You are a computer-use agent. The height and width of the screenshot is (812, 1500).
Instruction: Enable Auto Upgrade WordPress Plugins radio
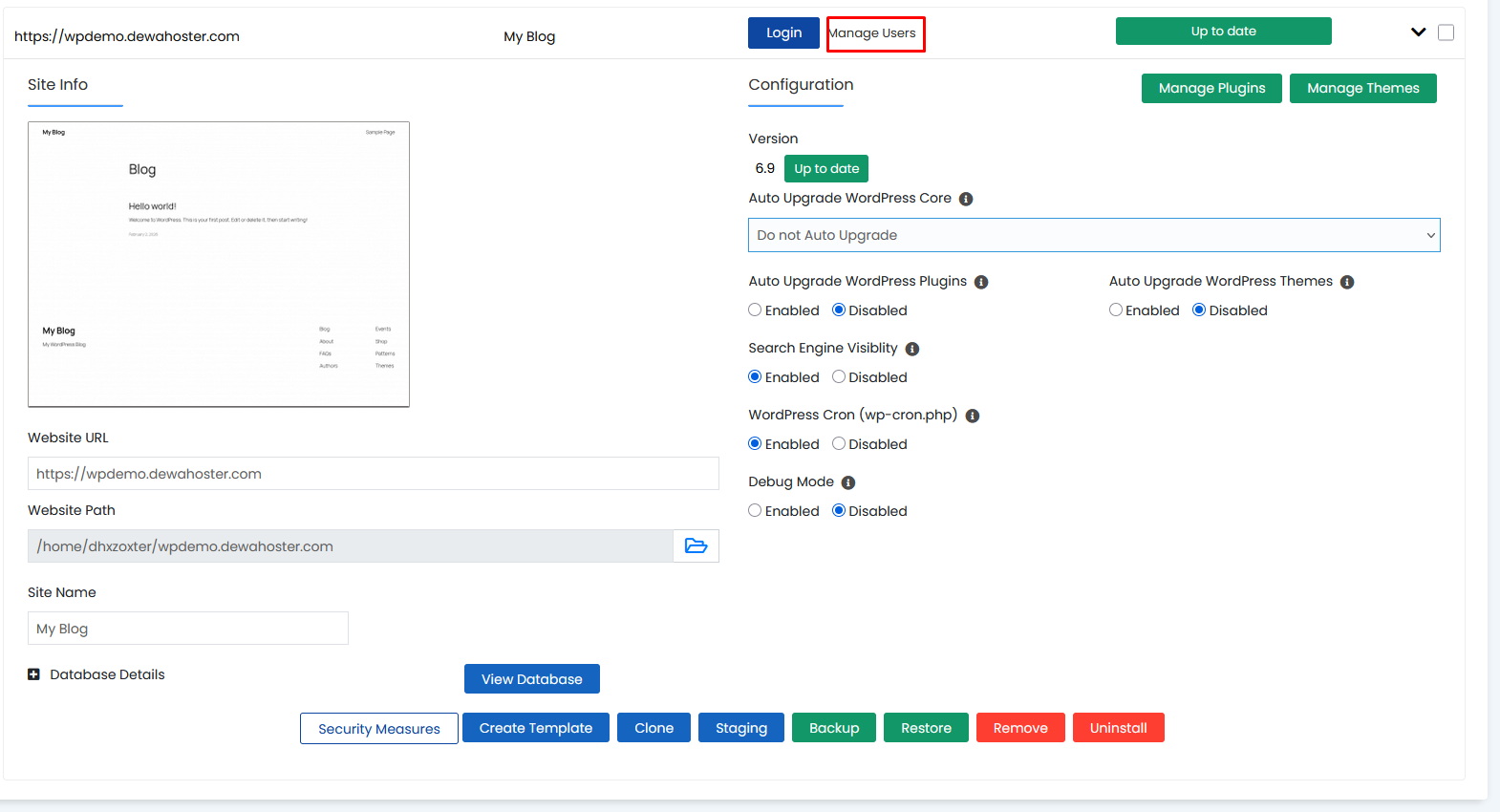click(x=755, y=310)
